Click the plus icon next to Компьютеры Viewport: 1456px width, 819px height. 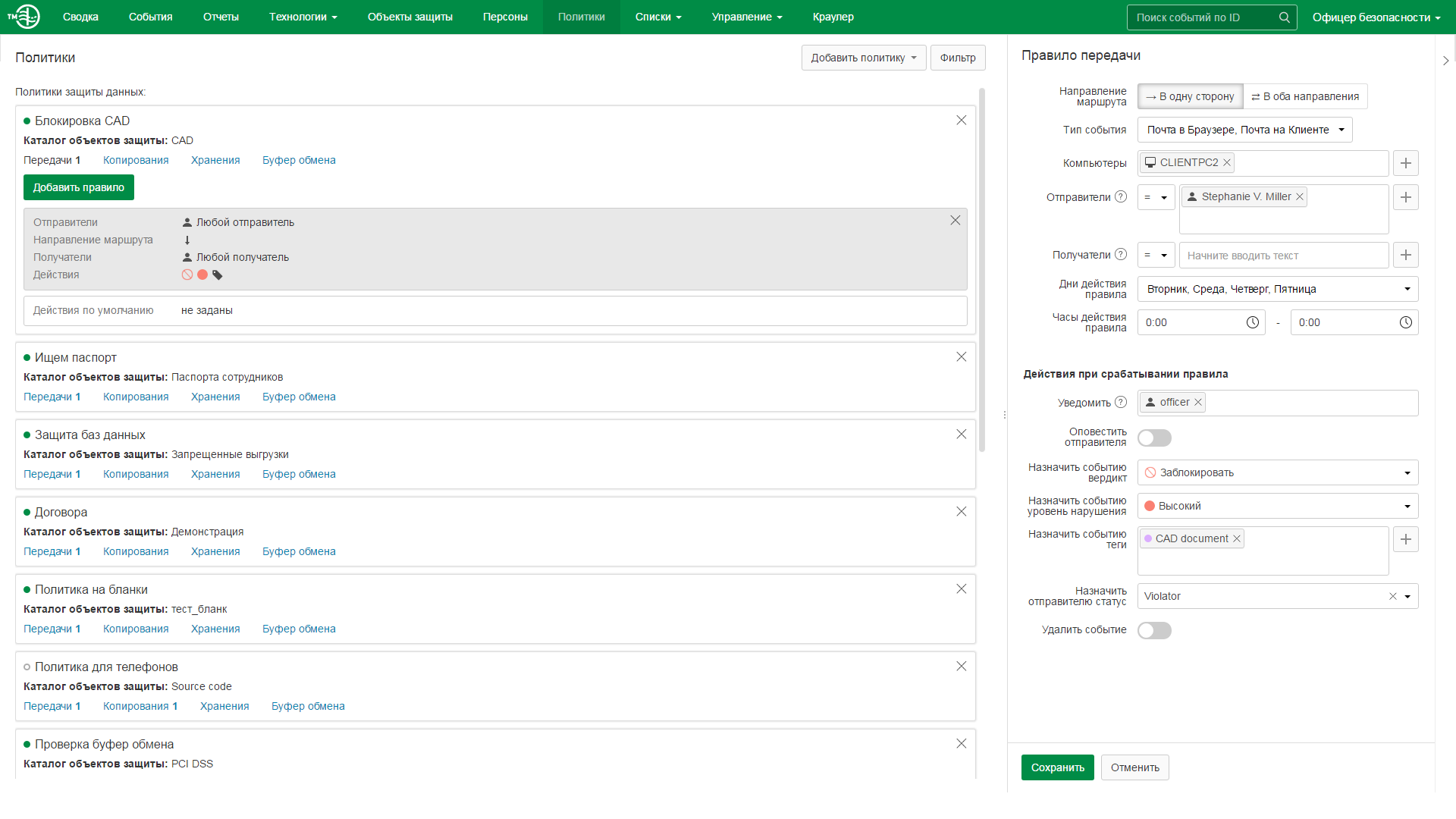(x=1405, y=163)
